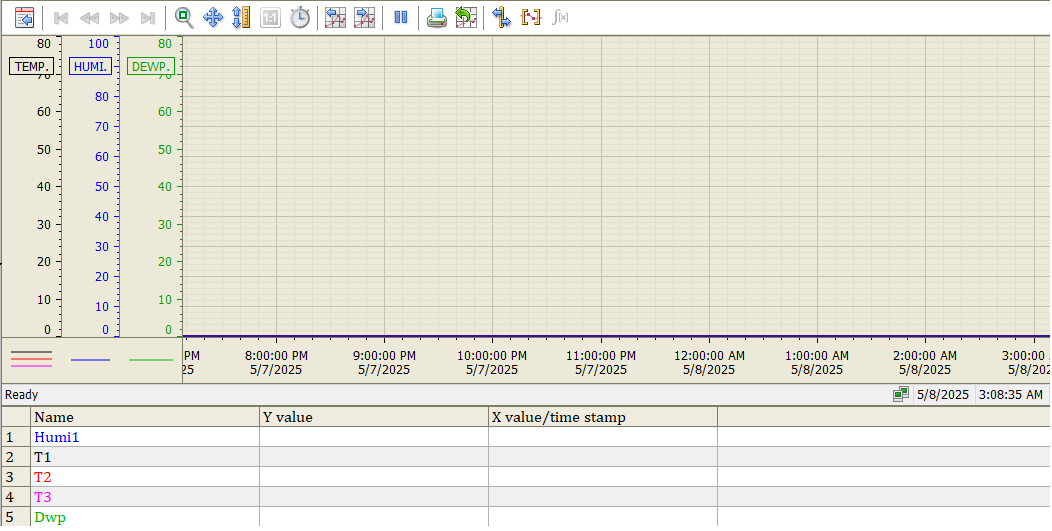Click the zoom magnifier tool
The height and width of the screenshot is (531, 1052).
[184, 17]
